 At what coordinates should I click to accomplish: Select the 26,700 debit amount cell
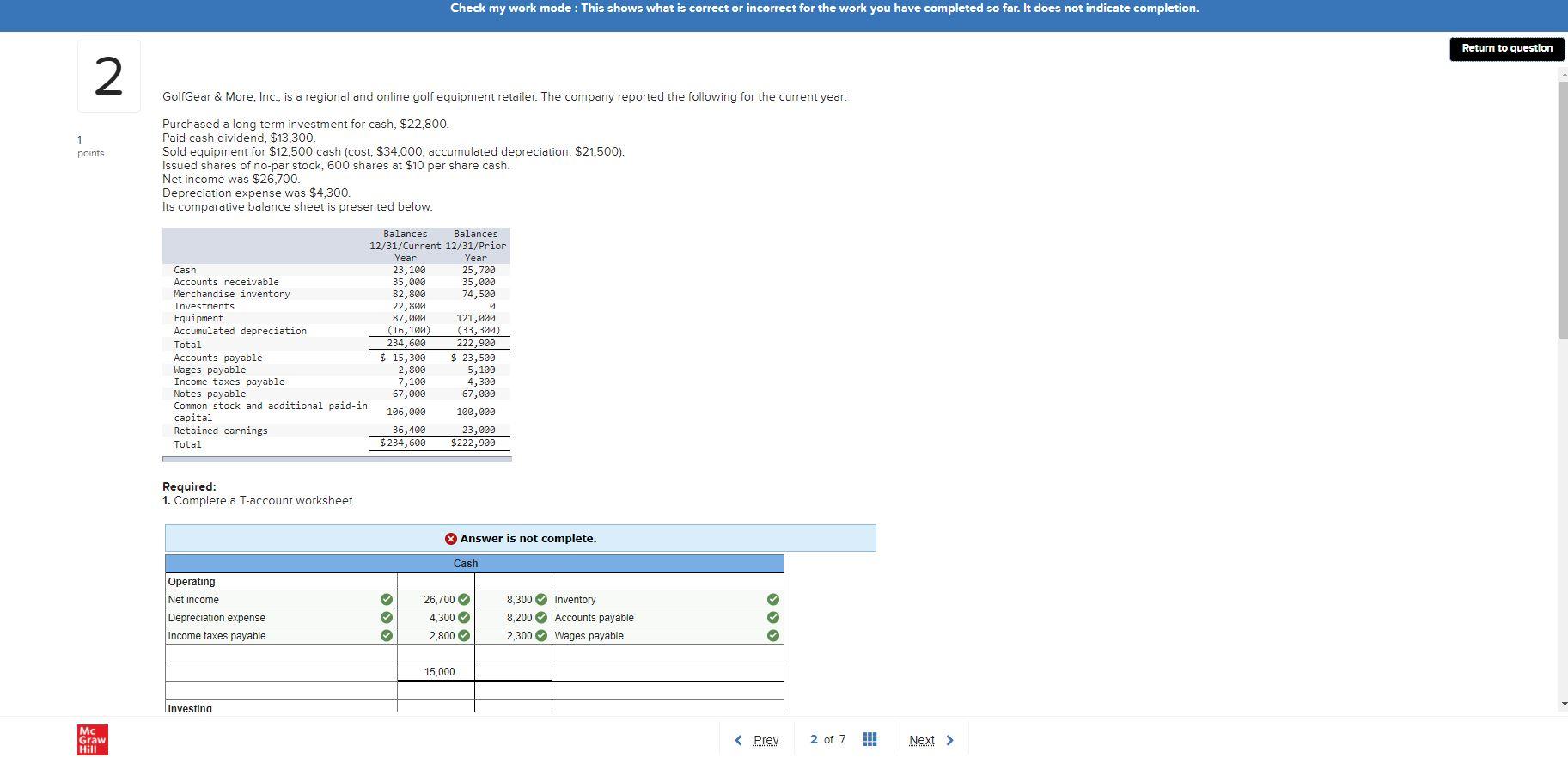tap(436, 600)
